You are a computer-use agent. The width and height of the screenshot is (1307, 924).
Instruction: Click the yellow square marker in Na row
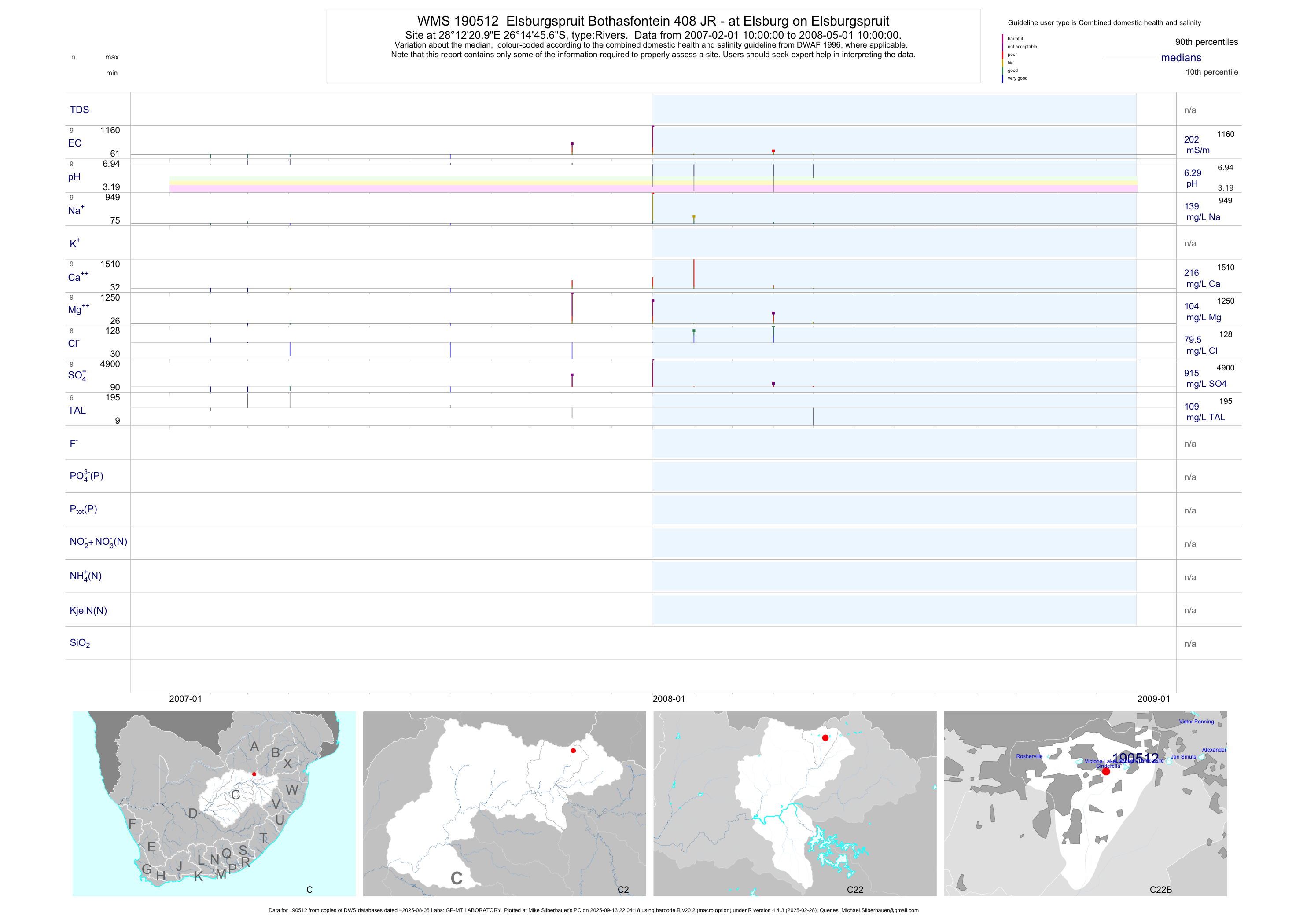point(693,216)
